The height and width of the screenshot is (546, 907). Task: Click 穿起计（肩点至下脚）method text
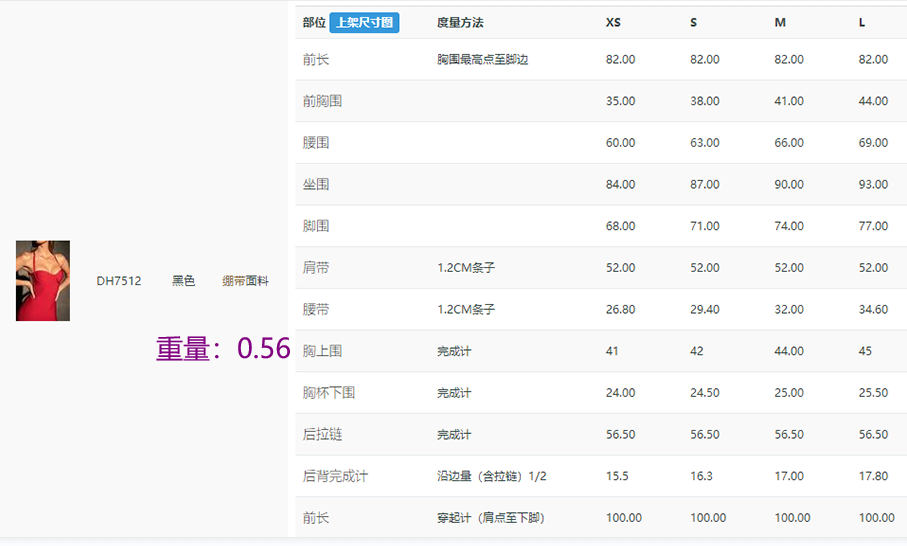pyautogui.click(x=491, y=518)
